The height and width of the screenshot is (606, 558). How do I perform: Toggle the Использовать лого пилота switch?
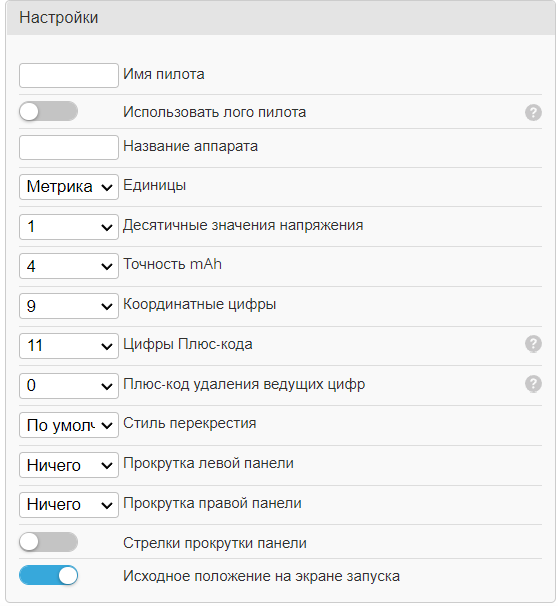(x=48, y=112)
